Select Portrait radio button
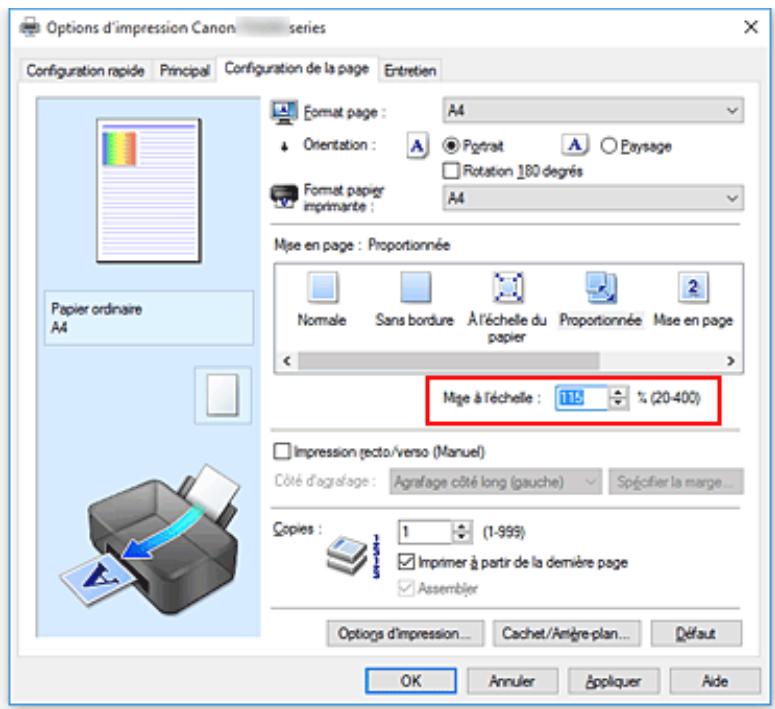The height and width of the screenshot is (709, 775). tap(451, 145)
